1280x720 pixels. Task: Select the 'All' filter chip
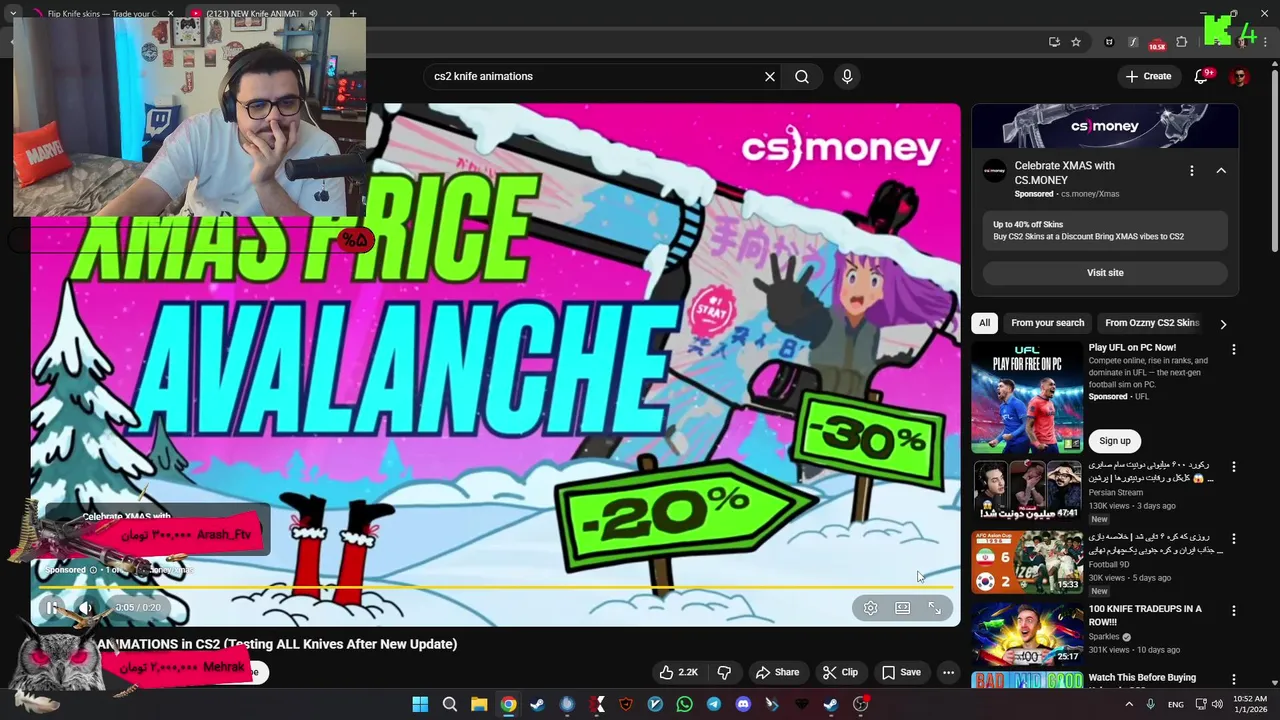coord(985,323)
